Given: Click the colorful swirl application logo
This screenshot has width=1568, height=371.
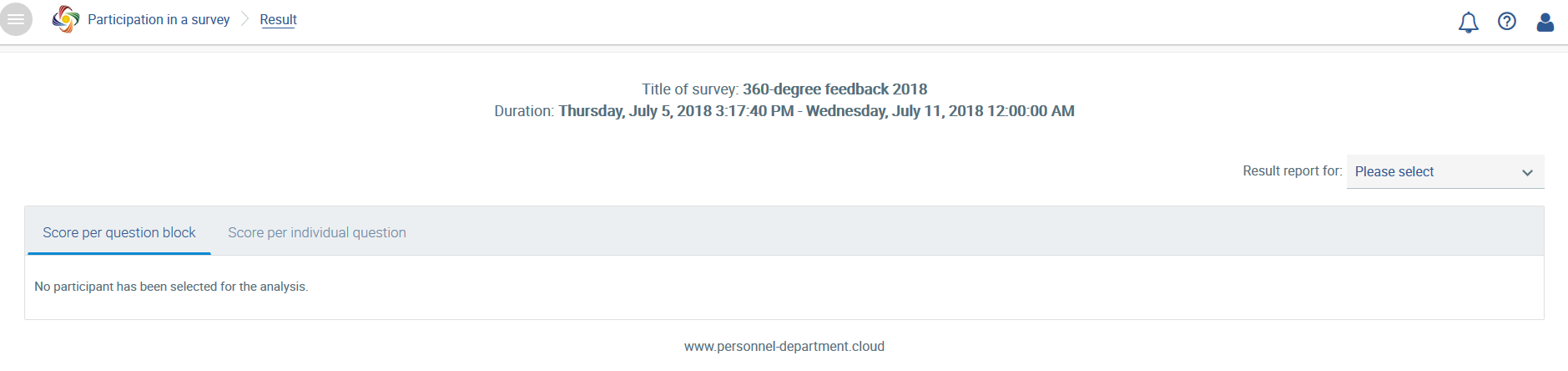Looking at the screenshot, I should 66,19.
